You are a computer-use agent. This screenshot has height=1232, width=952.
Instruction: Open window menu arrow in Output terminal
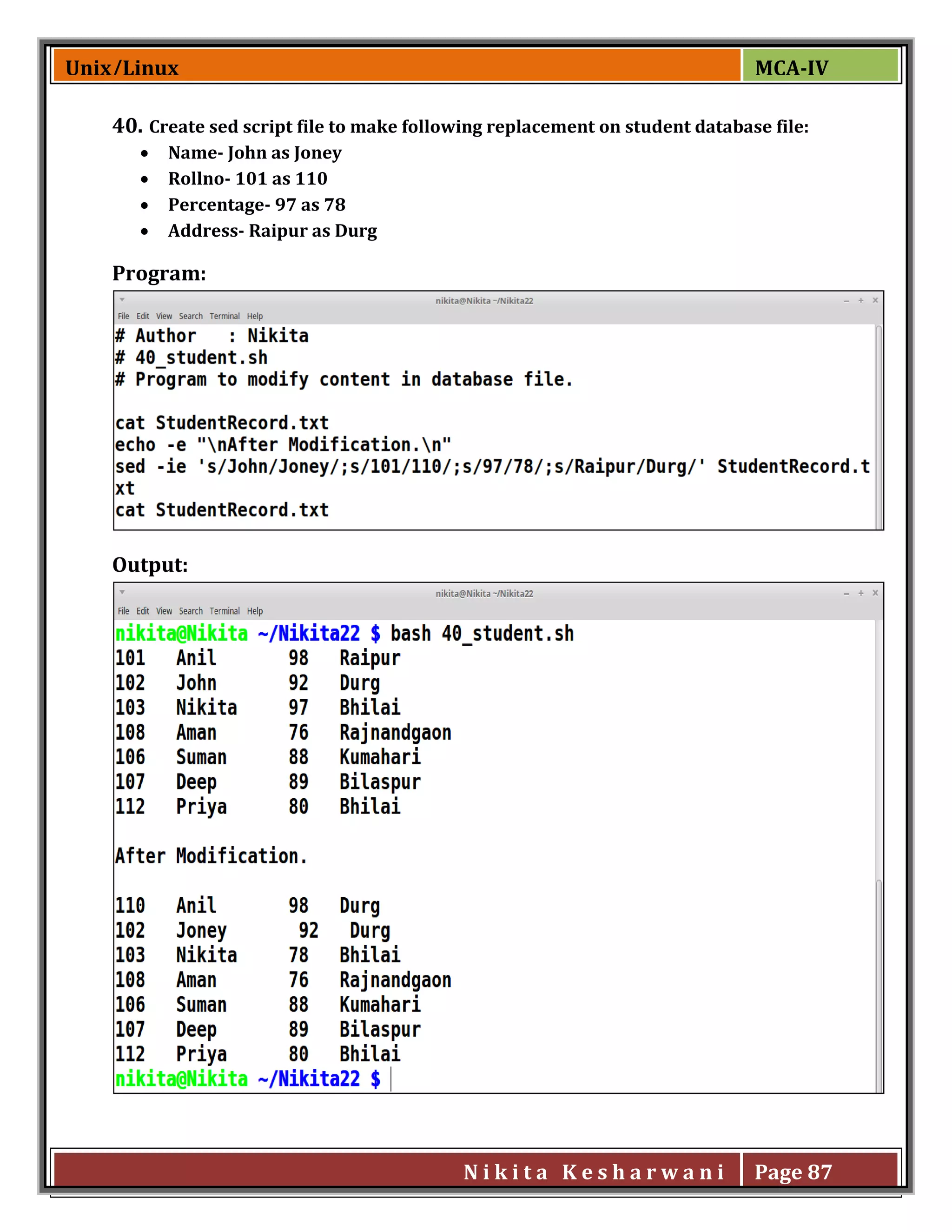point(122,592)
